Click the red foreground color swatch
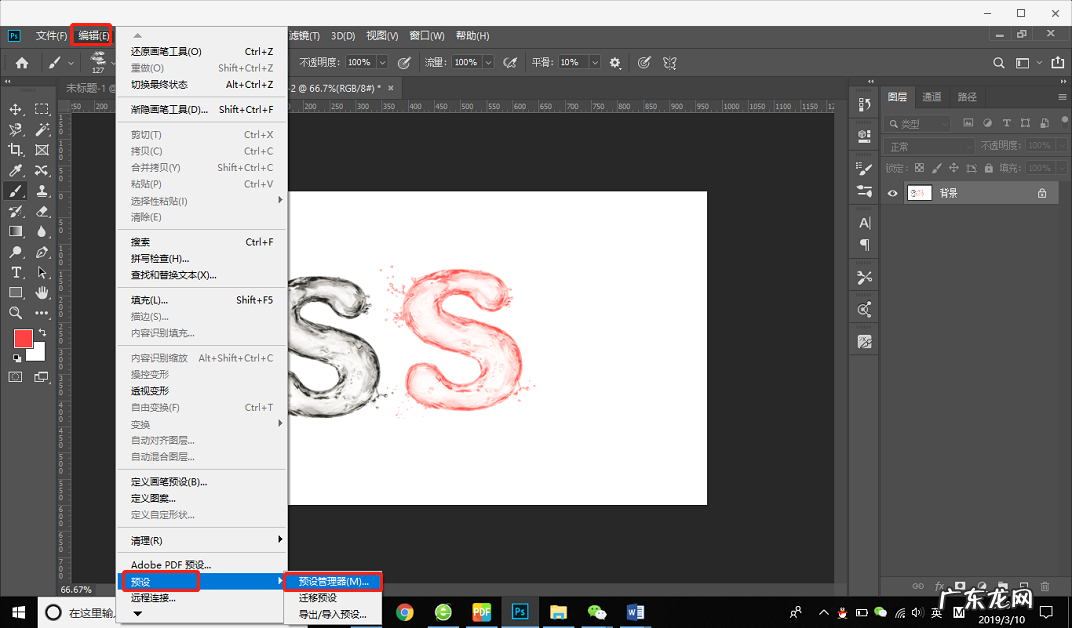 tap(23, 339)
